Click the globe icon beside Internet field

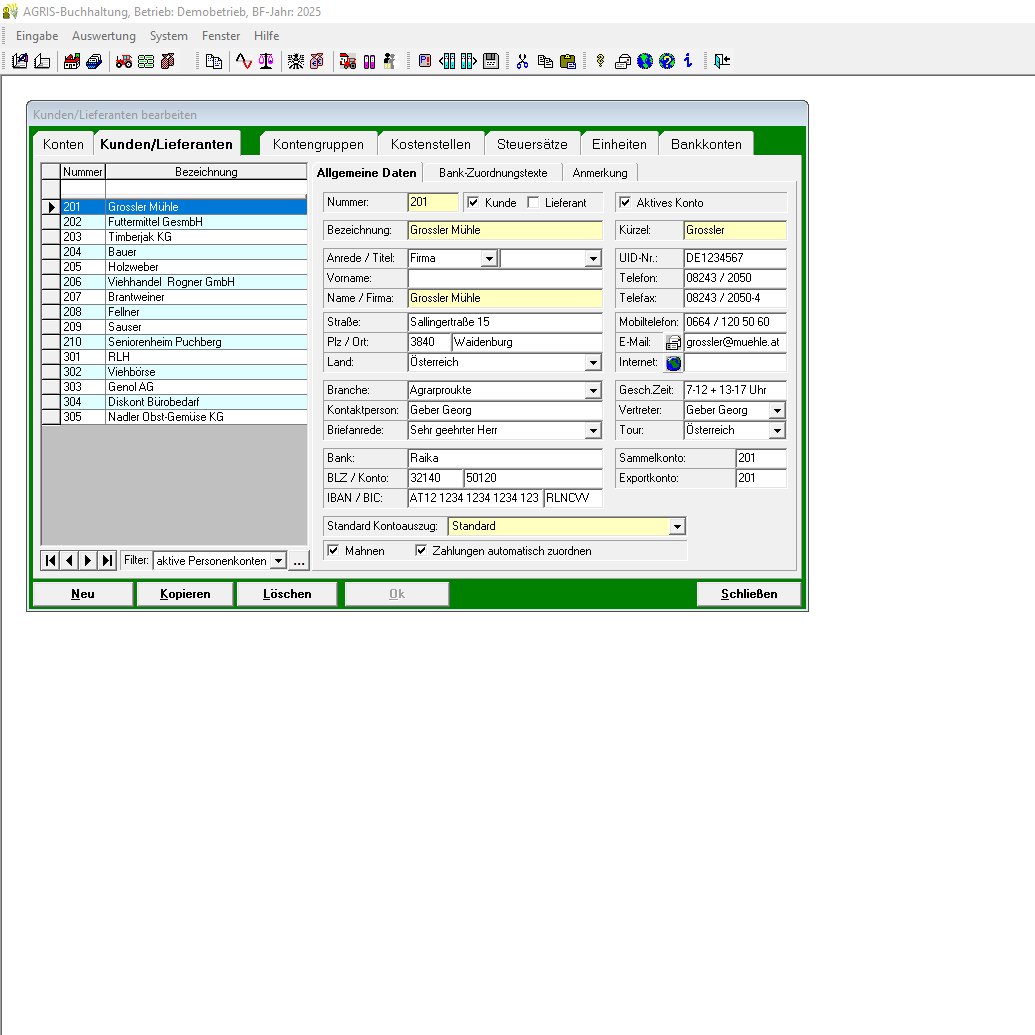coord(673,363)
